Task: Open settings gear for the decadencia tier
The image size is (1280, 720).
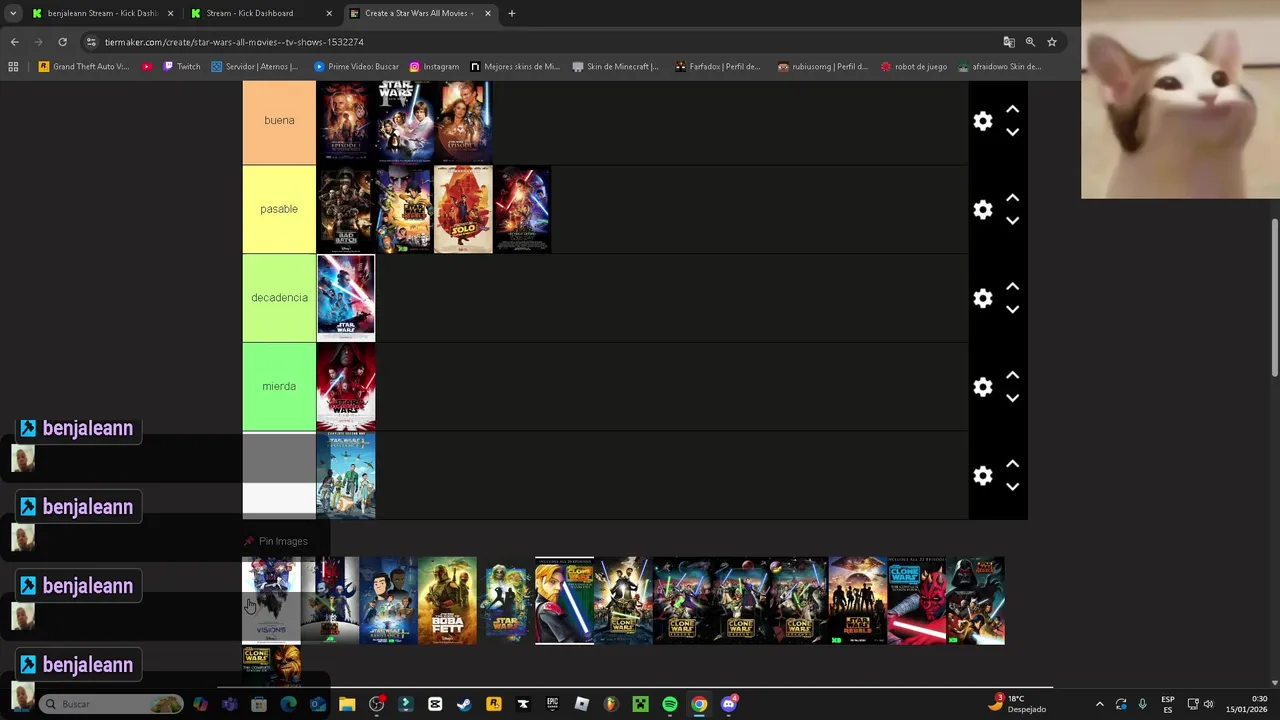Action: [x=983, y=298]
